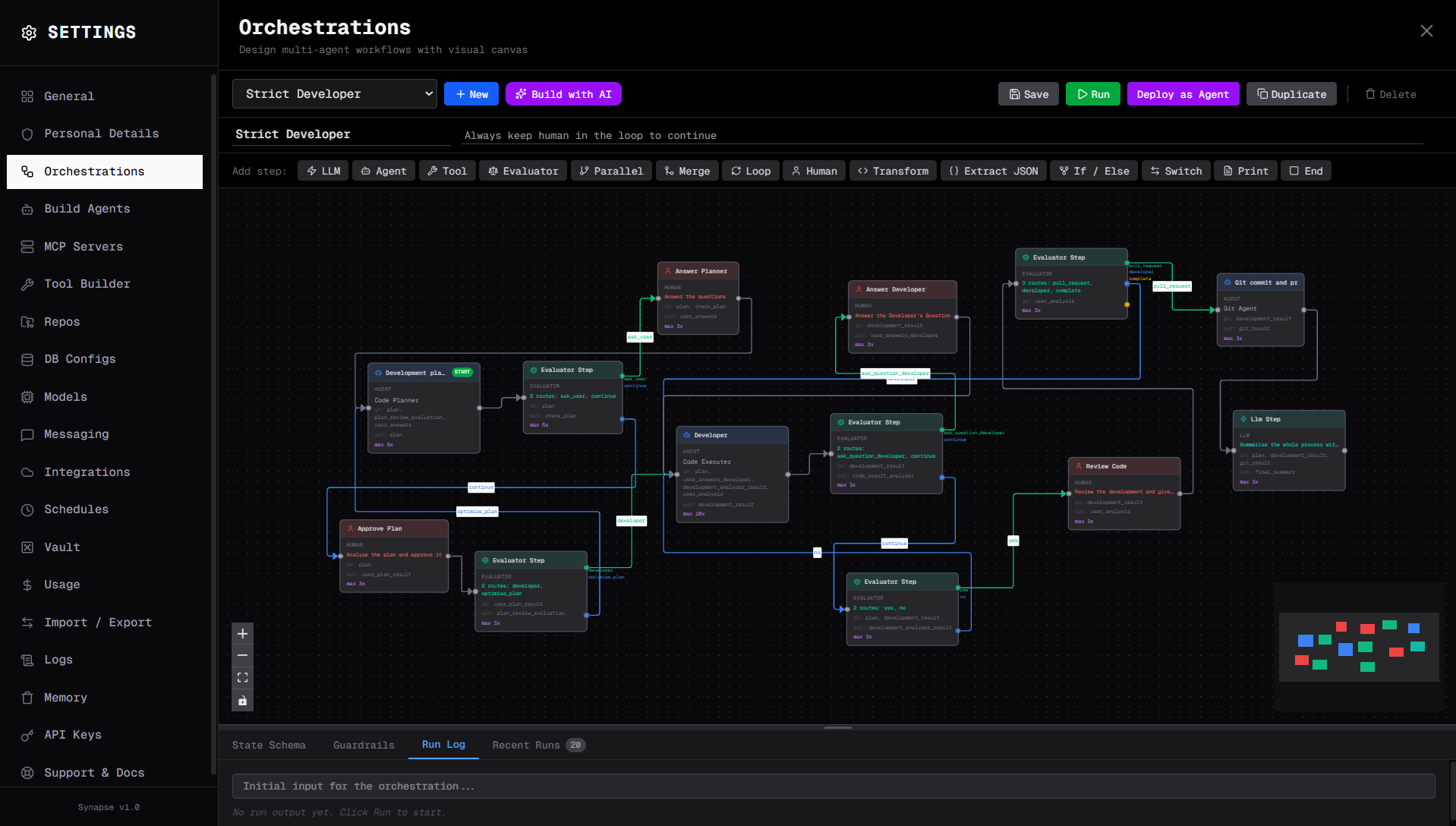Open DB Configs section

[105, 359]
